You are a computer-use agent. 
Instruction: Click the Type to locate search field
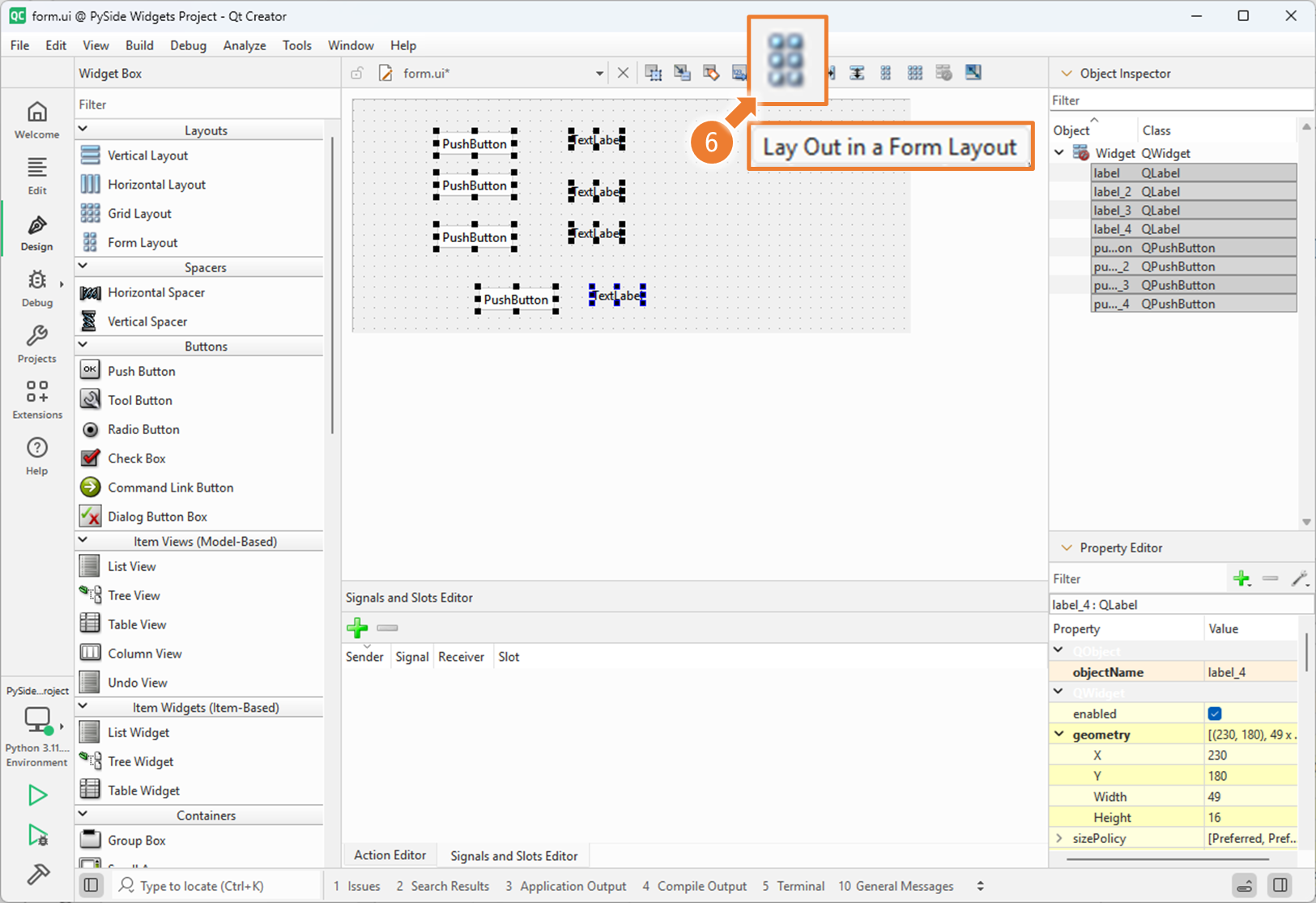(215, 886)
